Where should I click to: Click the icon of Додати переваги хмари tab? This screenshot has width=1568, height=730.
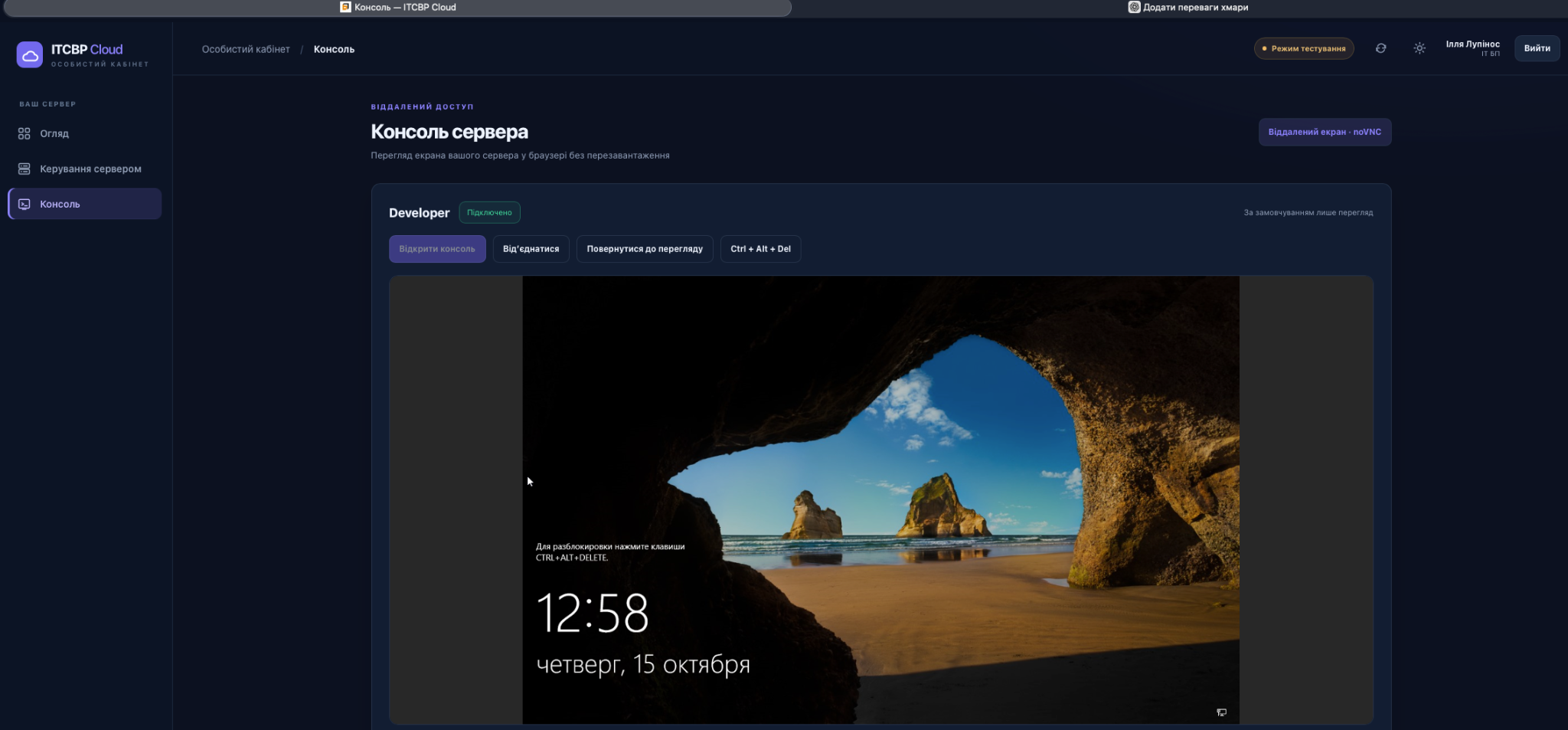1134,7
